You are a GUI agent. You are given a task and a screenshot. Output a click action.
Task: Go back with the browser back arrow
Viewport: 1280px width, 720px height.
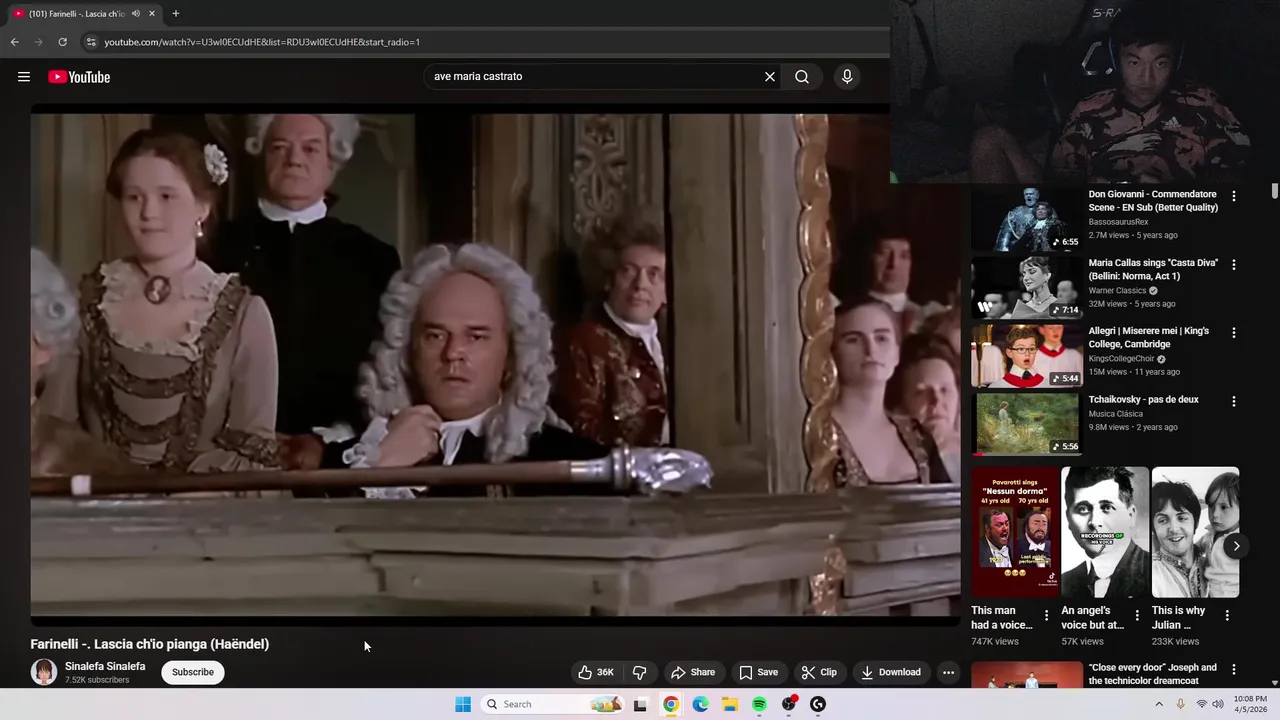pos(14,42)
